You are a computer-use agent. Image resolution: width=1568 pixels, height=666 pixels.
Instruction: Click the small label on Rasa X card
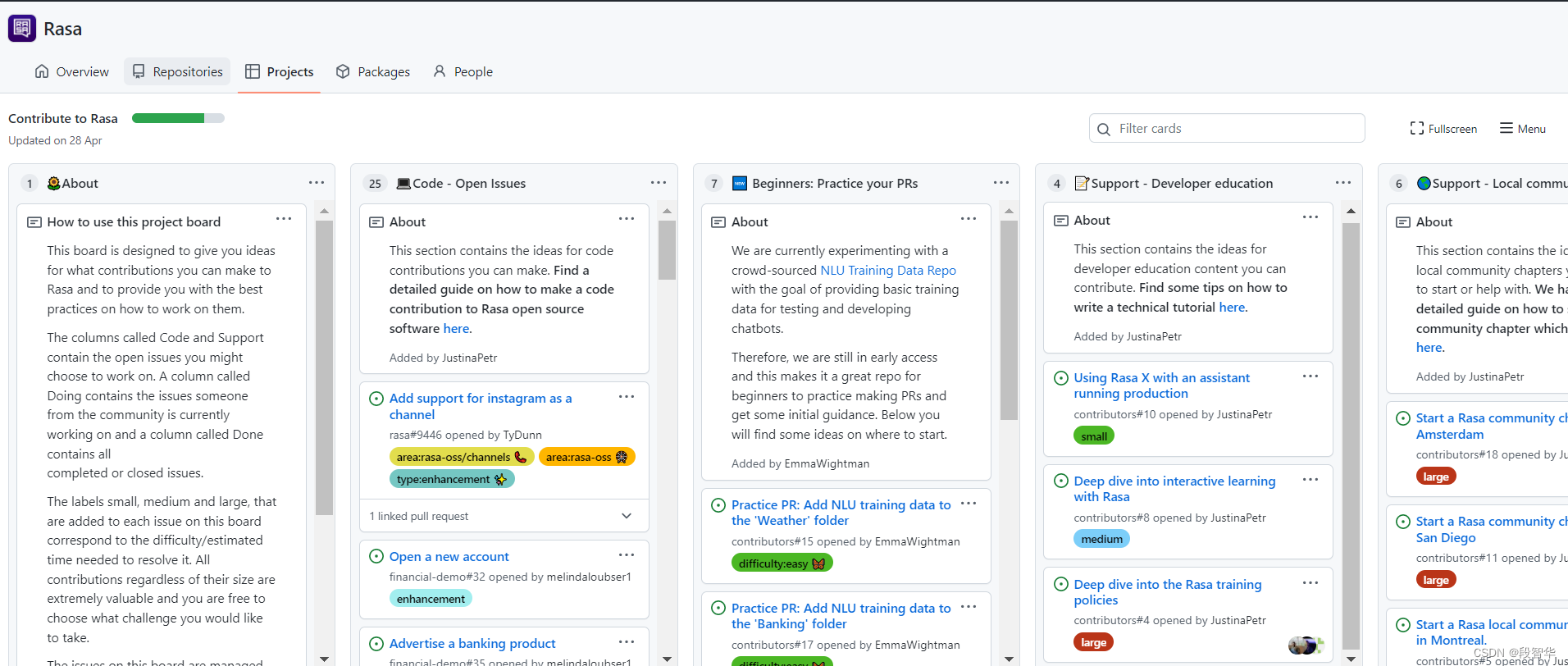tap(1094, 436)
